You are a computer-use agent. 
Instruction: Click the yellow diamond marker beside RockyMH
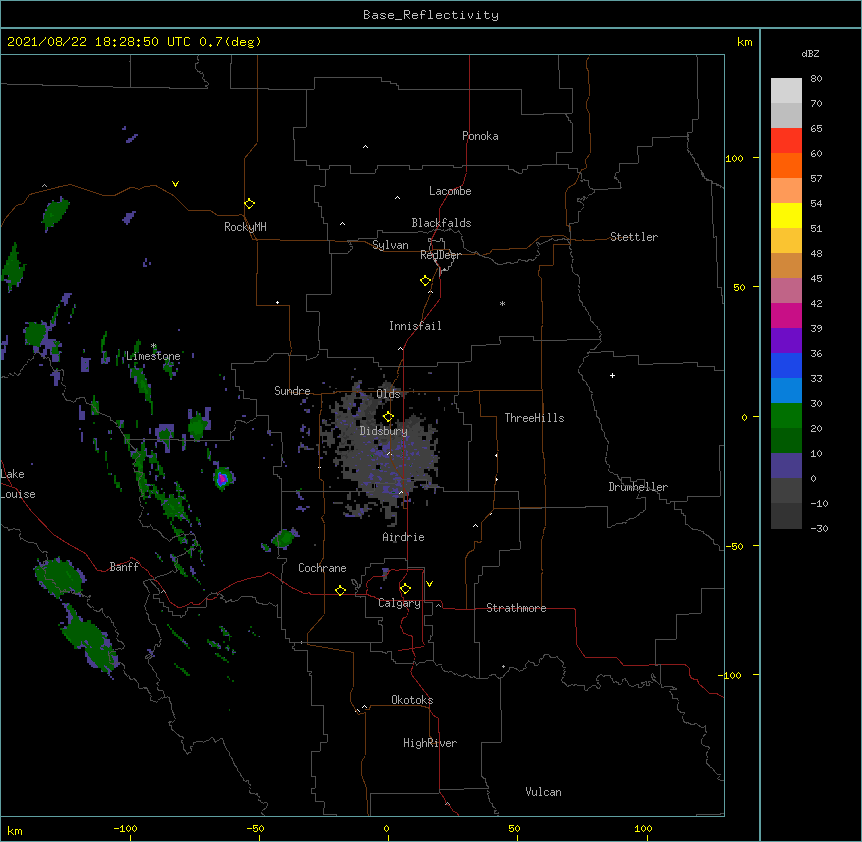(250, 204)
